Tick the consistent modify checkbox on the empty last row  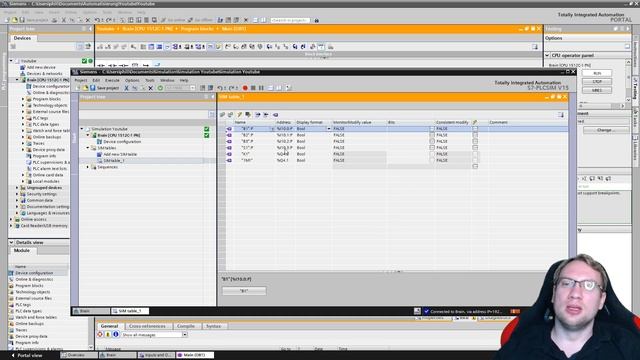[x=475, y=167]
